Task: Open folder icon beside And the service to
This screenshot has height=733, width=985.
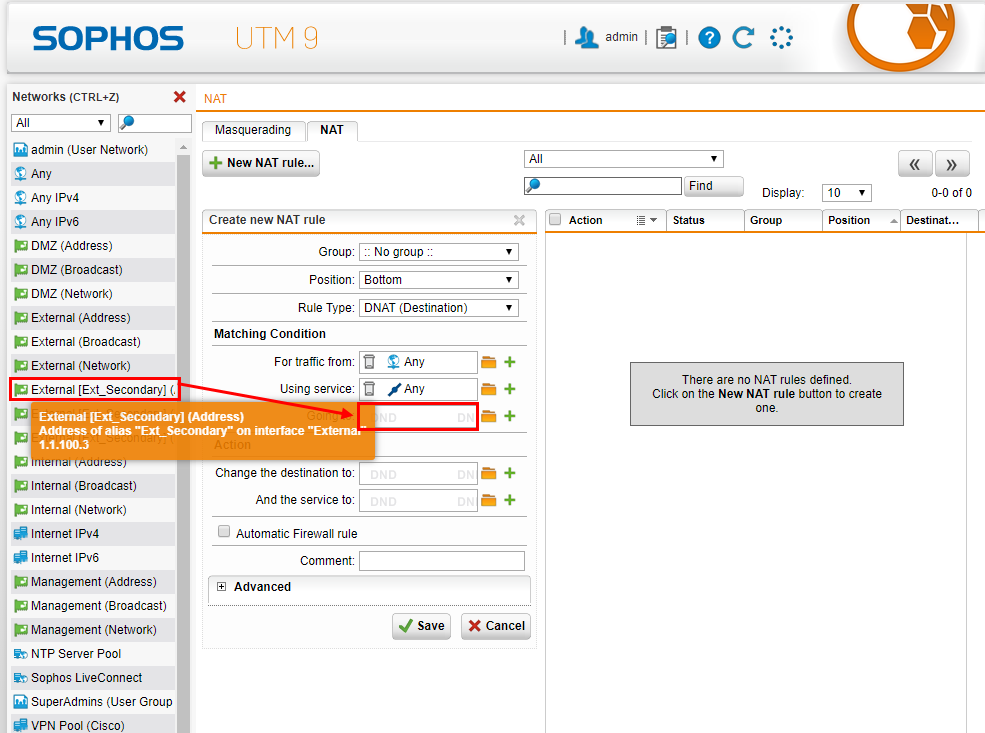Action: tap(489, 500)
